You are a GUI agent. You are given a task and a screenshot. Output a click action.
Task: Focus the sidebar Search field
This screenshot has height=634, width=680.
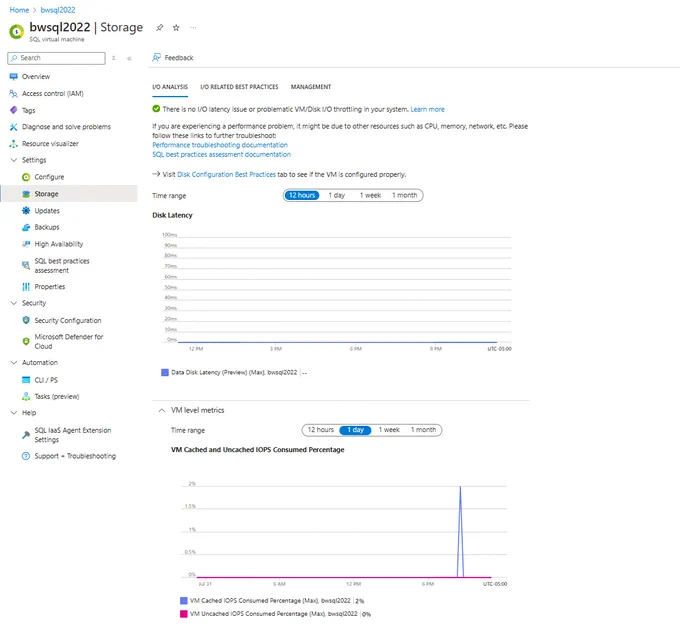pos(56,58)
